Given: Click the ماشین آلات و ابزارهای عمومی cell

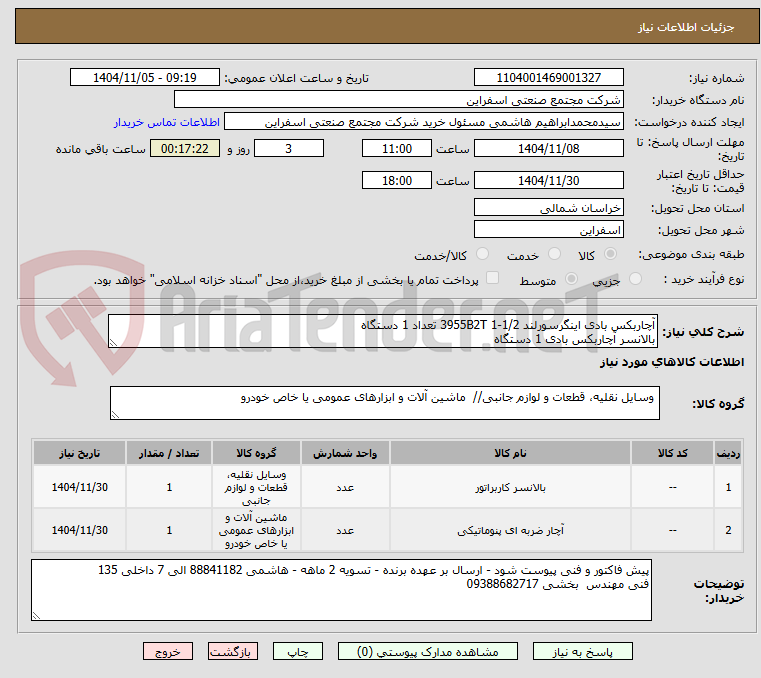Looking at the screenshot, I should click(x=256, y=530).
